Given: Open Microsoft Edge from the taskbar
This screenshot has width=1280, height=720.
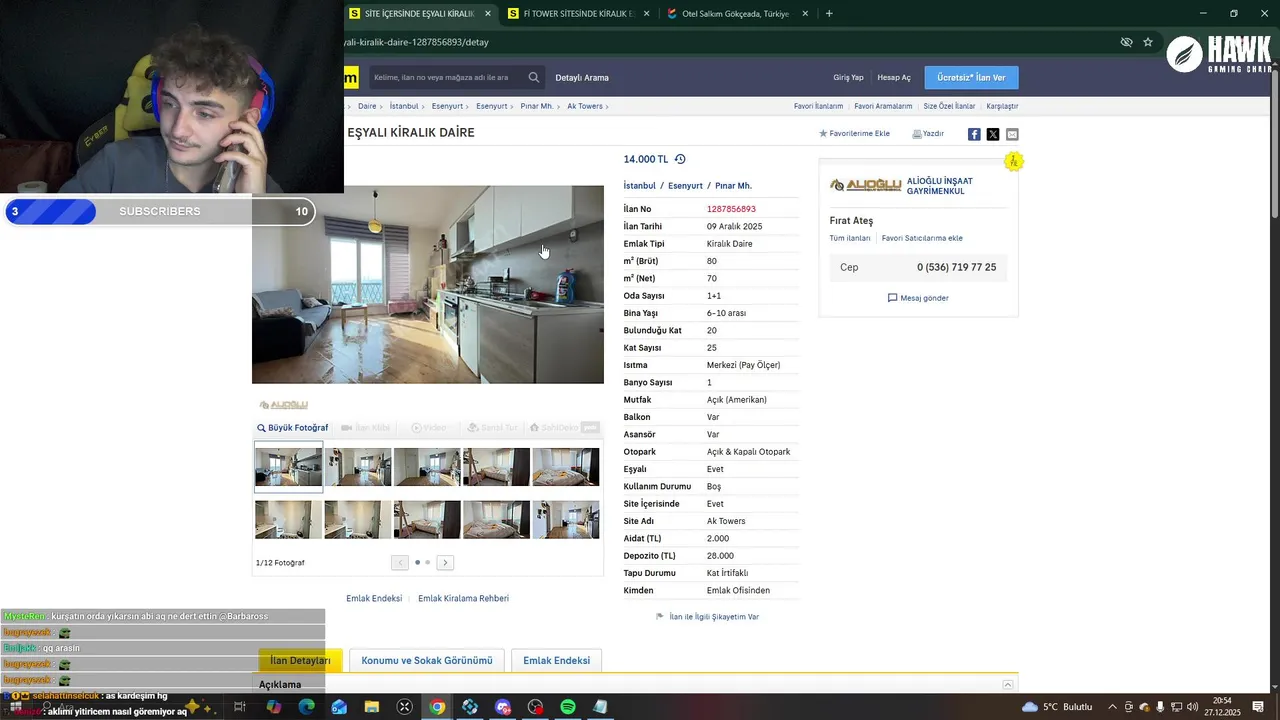Looking at the screenshot, I should tap(306, 707).
